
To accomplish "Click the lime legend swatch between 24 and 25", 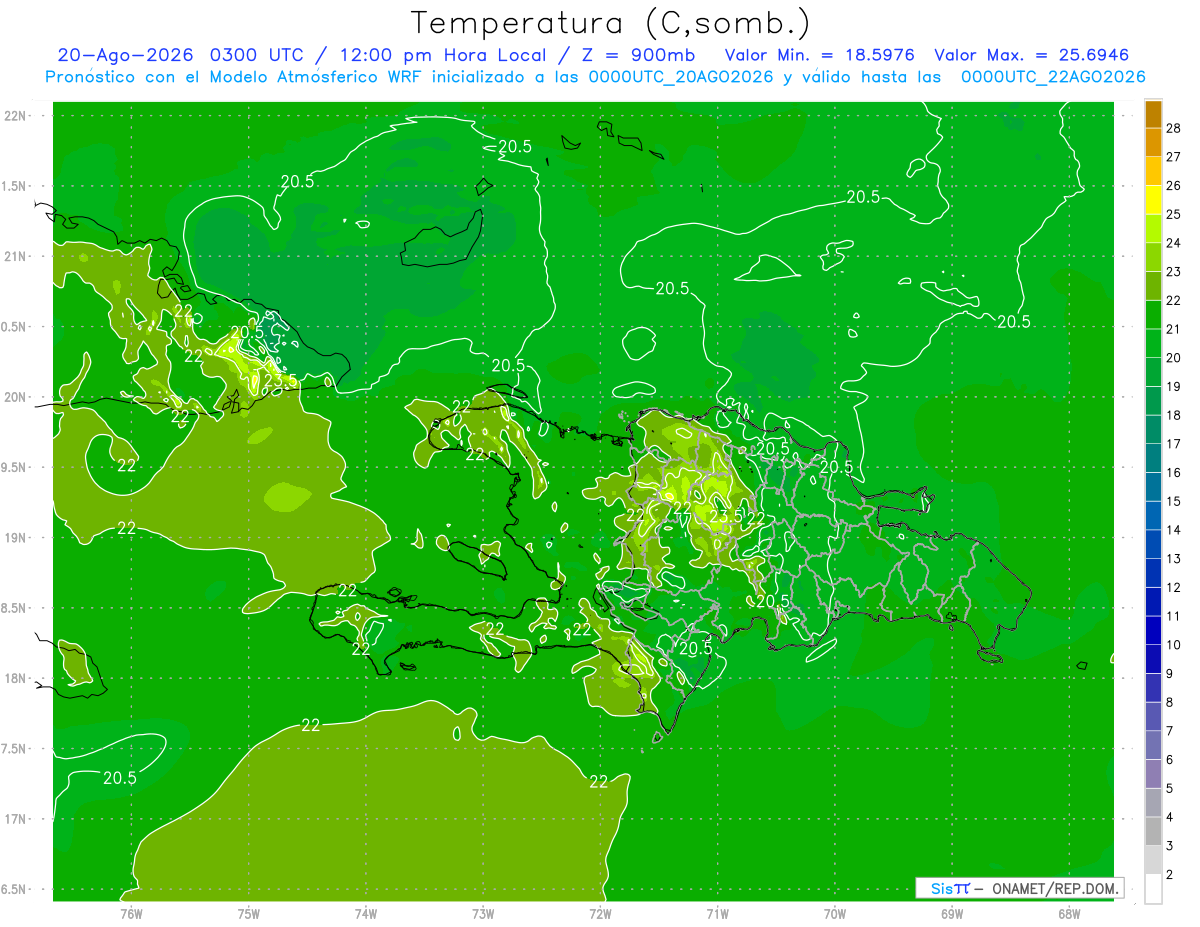I will tap(1153, 229).
